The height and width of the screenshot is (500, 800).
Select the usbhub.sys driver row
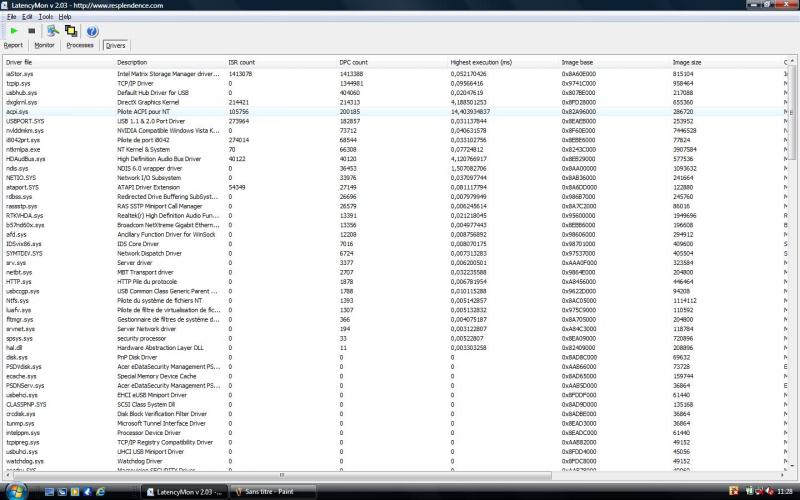point(395,93)
